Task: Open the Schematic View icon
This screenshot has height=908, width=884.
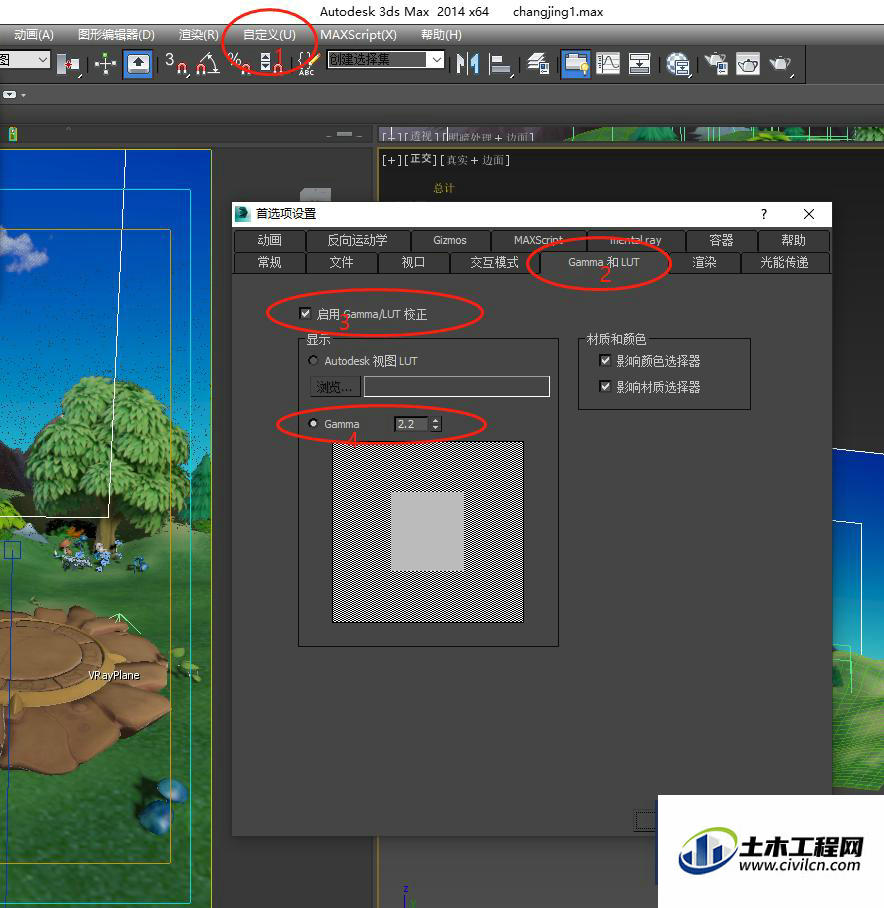Action: (639, 64)
